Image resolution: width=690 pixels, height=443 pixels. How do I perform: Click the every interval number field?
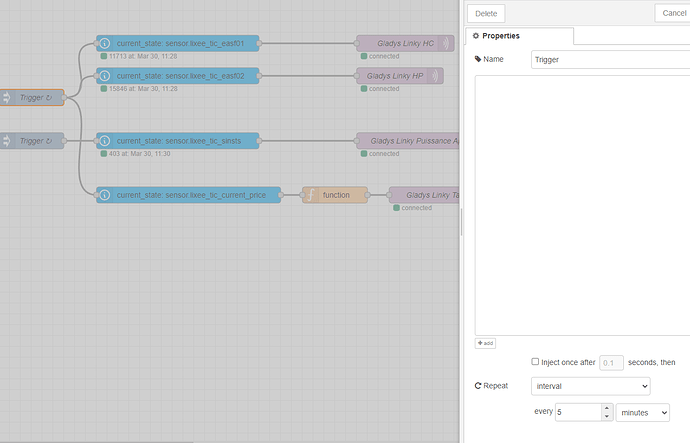(x=578, y=412)
